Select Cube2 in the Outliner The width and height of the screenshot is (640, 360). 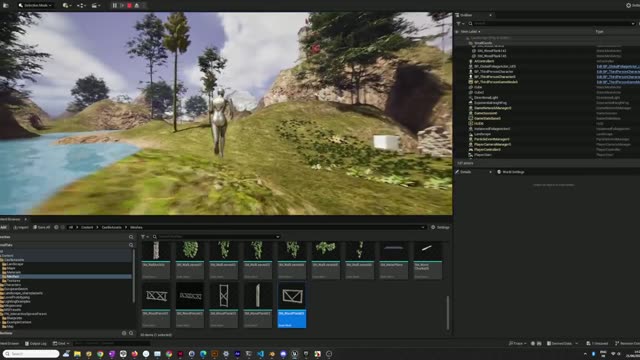tap(479, 92)
